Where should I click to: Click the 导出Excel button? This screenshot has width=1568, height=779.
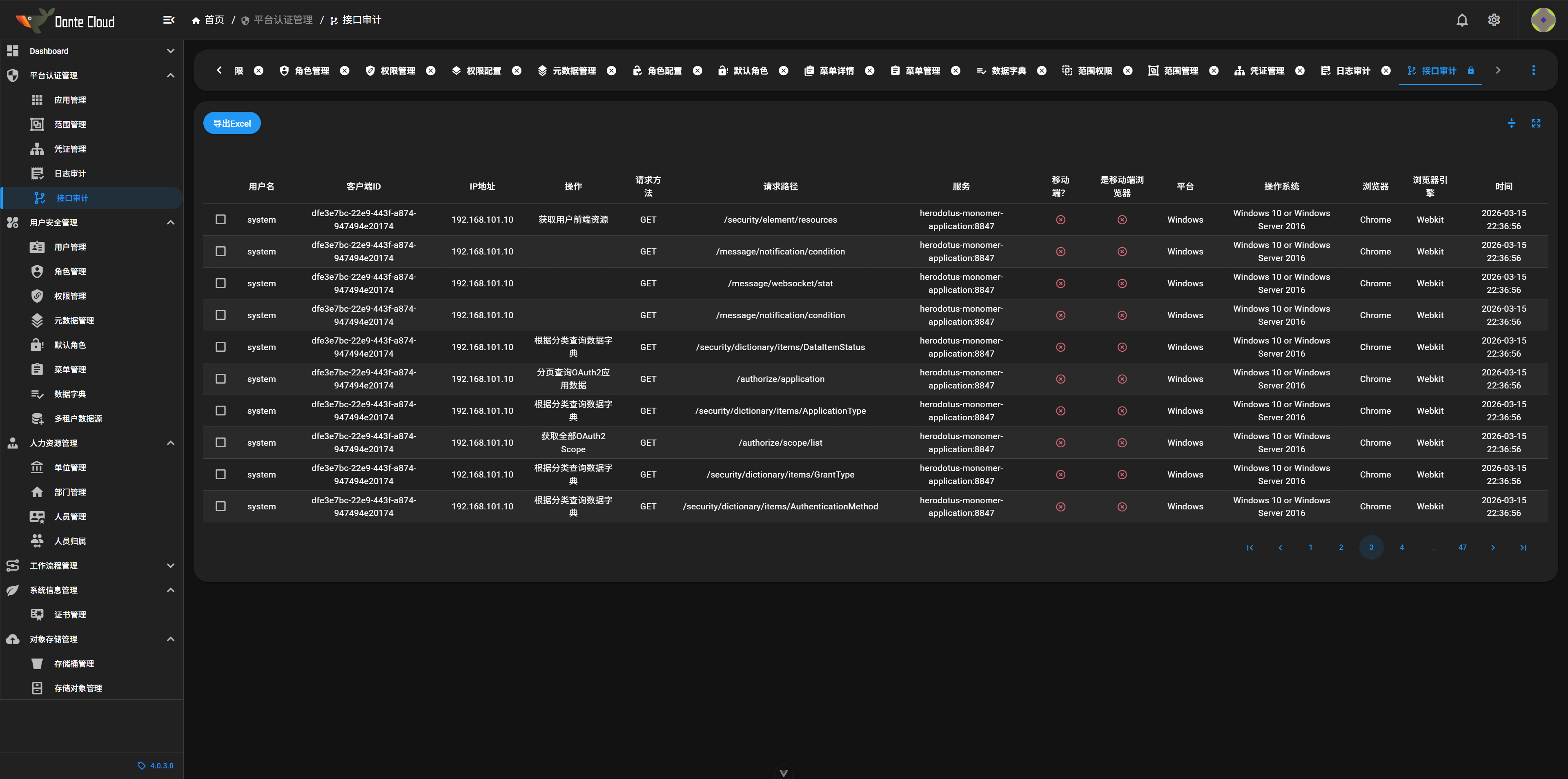(232, 124)
